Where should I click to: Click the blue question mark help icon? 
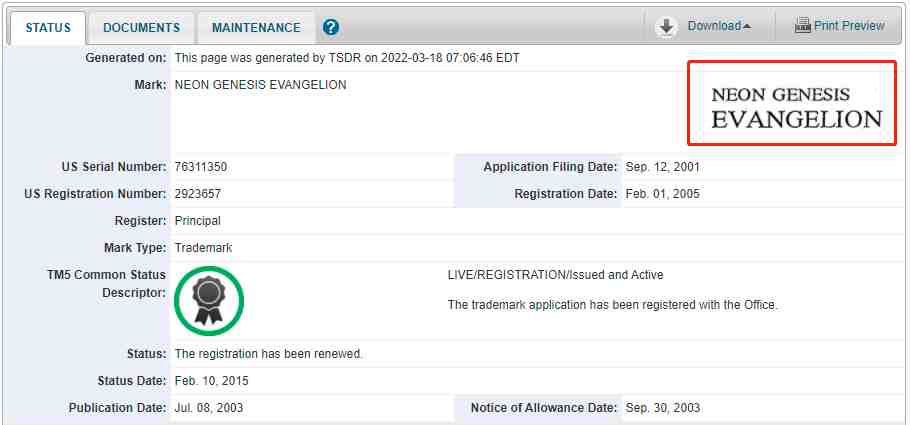(x=331, y=27)
